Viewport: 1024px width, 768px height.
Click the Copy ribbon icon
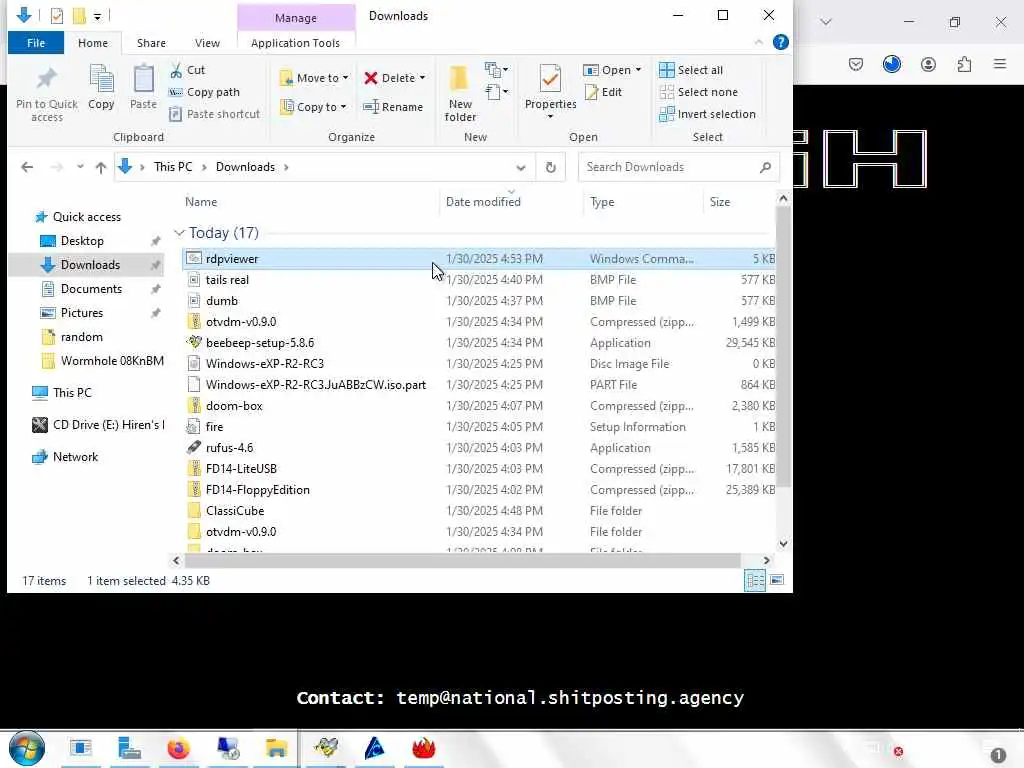click(x=101, y=80)
